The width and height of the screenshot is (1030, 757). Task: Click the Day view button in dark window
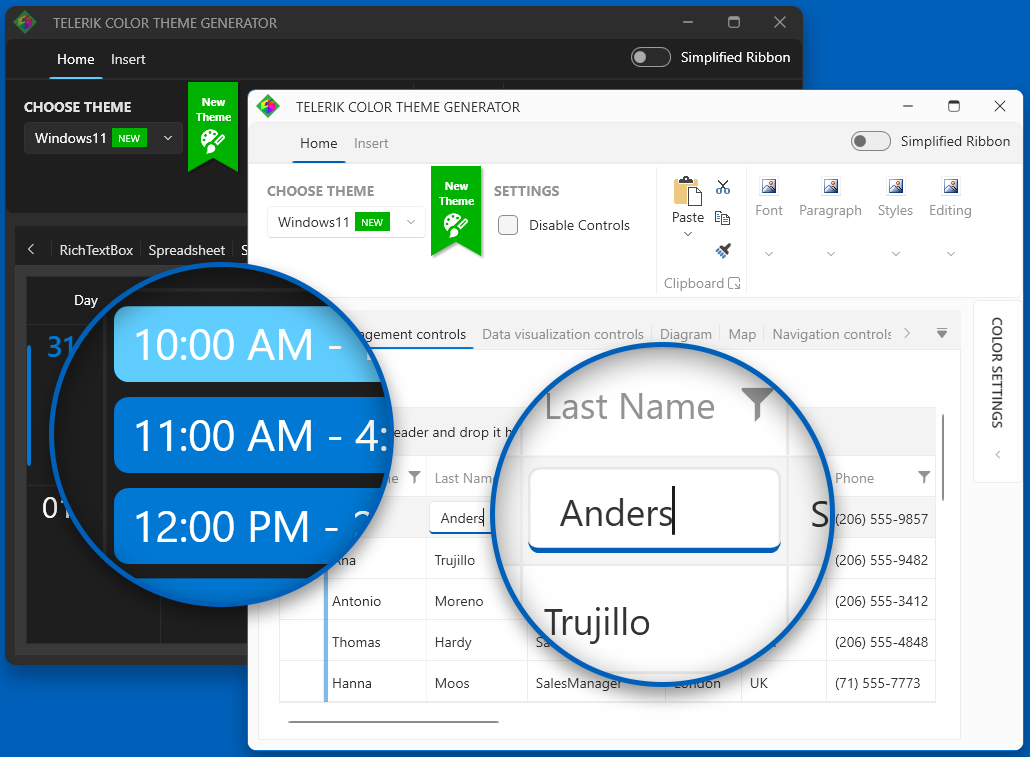pyautogui.click(x=86, y=300)
